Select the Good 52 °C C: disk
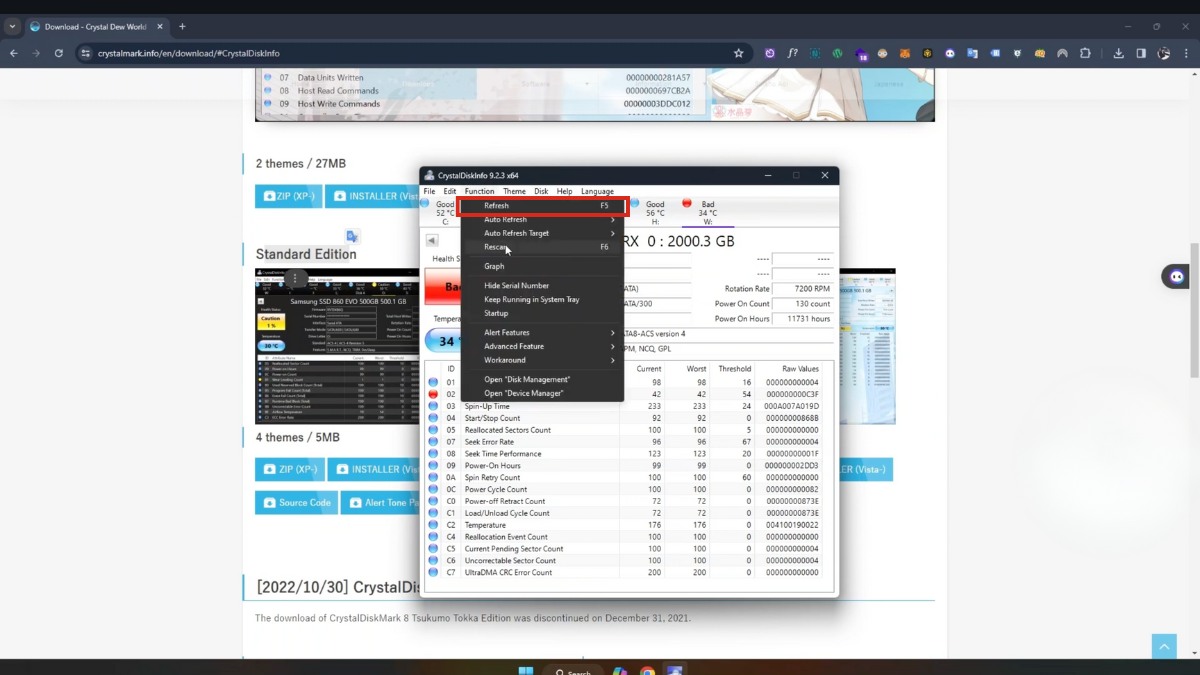Image resolution: width=1200 pixels, height=675 pixels. [439, 212]
